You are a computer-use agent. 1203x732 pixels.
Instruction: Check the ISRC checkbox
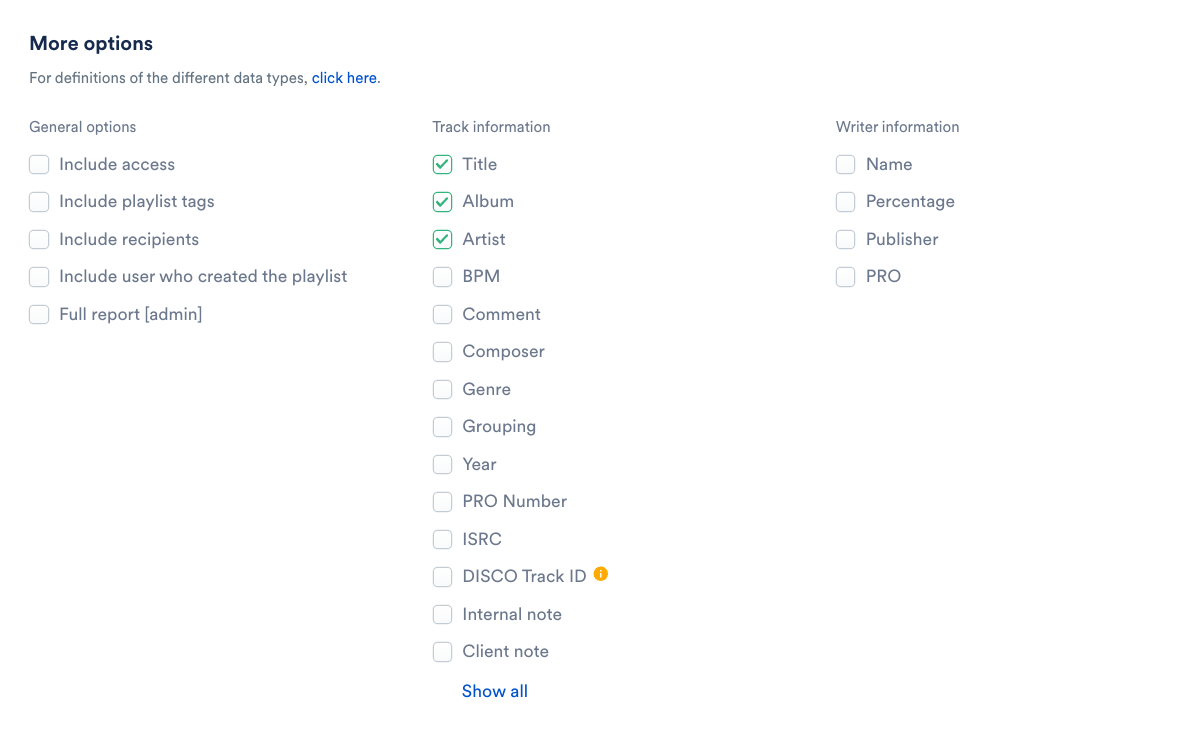(x=442, y=539)
